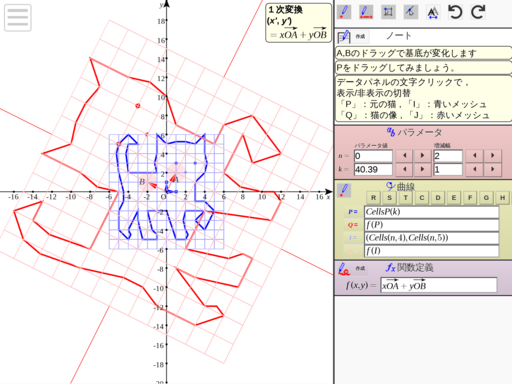
Task: Click the note creation pencil icon
Action: click(x=344, y=36)
